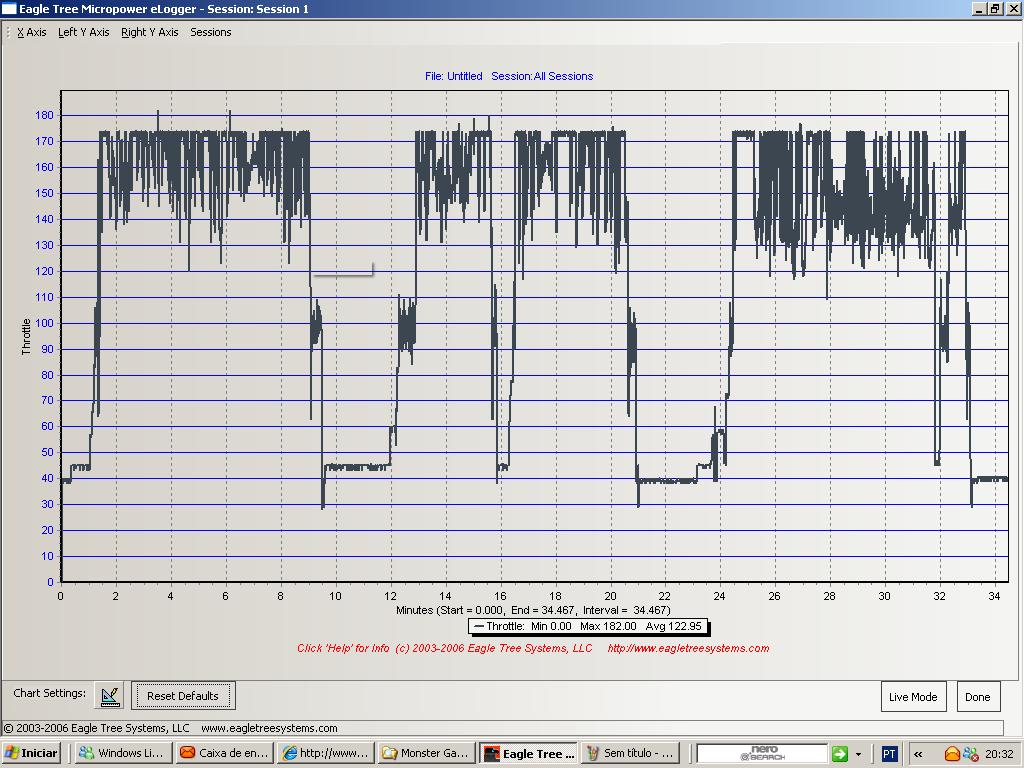Switch to Caixa de entrada mail window
This screenshot has height=768, width=1024.
pyautogui.click(x=224, y=754)
